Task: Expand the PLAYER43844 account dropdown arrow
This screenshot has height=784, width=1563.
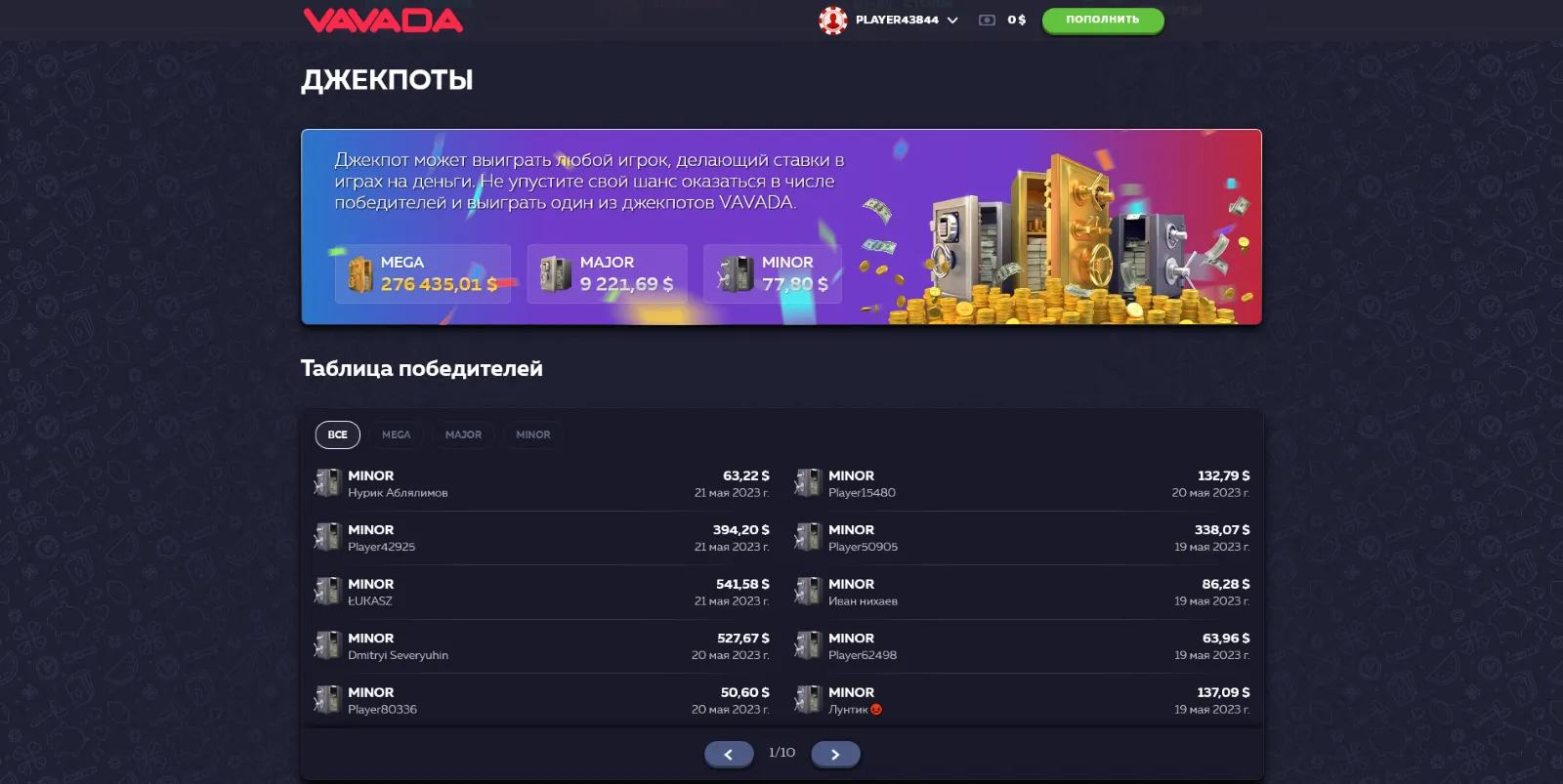Action: click(x=952, y=21)
